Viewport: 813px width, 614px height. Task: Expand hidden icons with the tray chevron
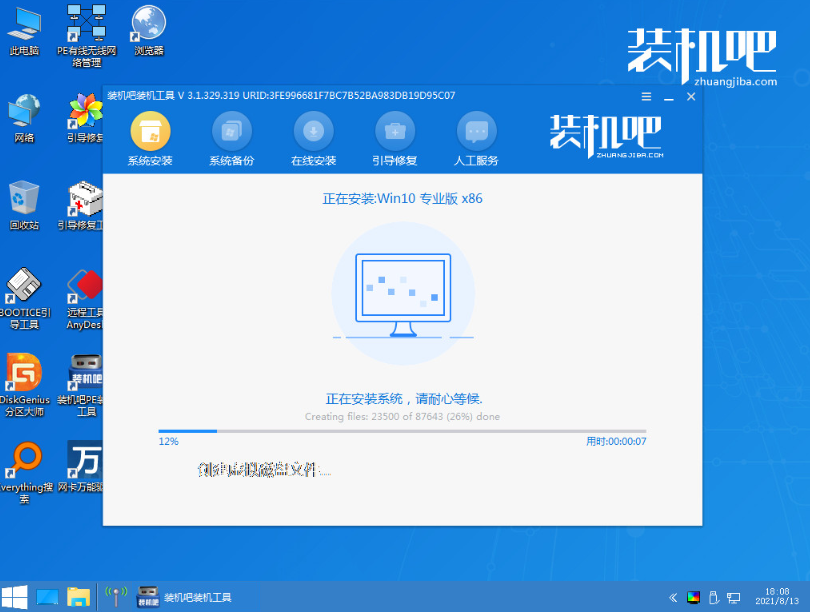[672, 597]
